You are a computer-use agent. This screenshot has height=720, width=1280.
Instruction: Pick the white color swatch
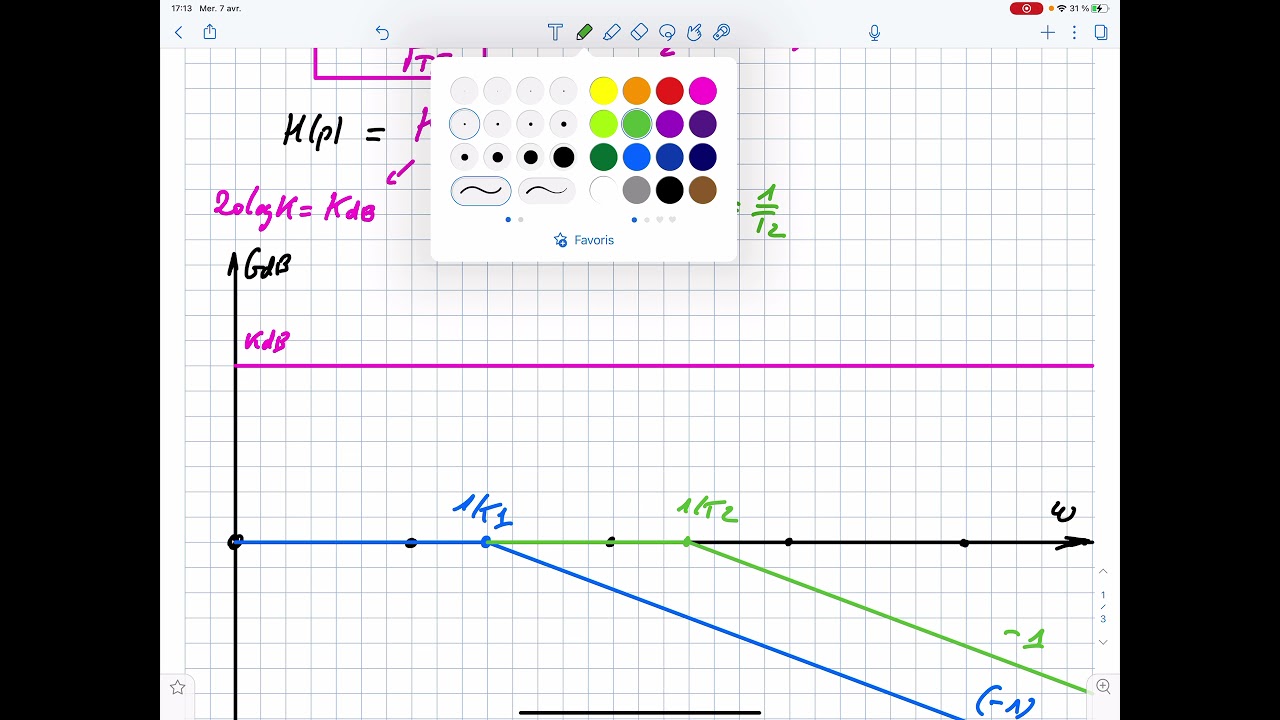603,190
